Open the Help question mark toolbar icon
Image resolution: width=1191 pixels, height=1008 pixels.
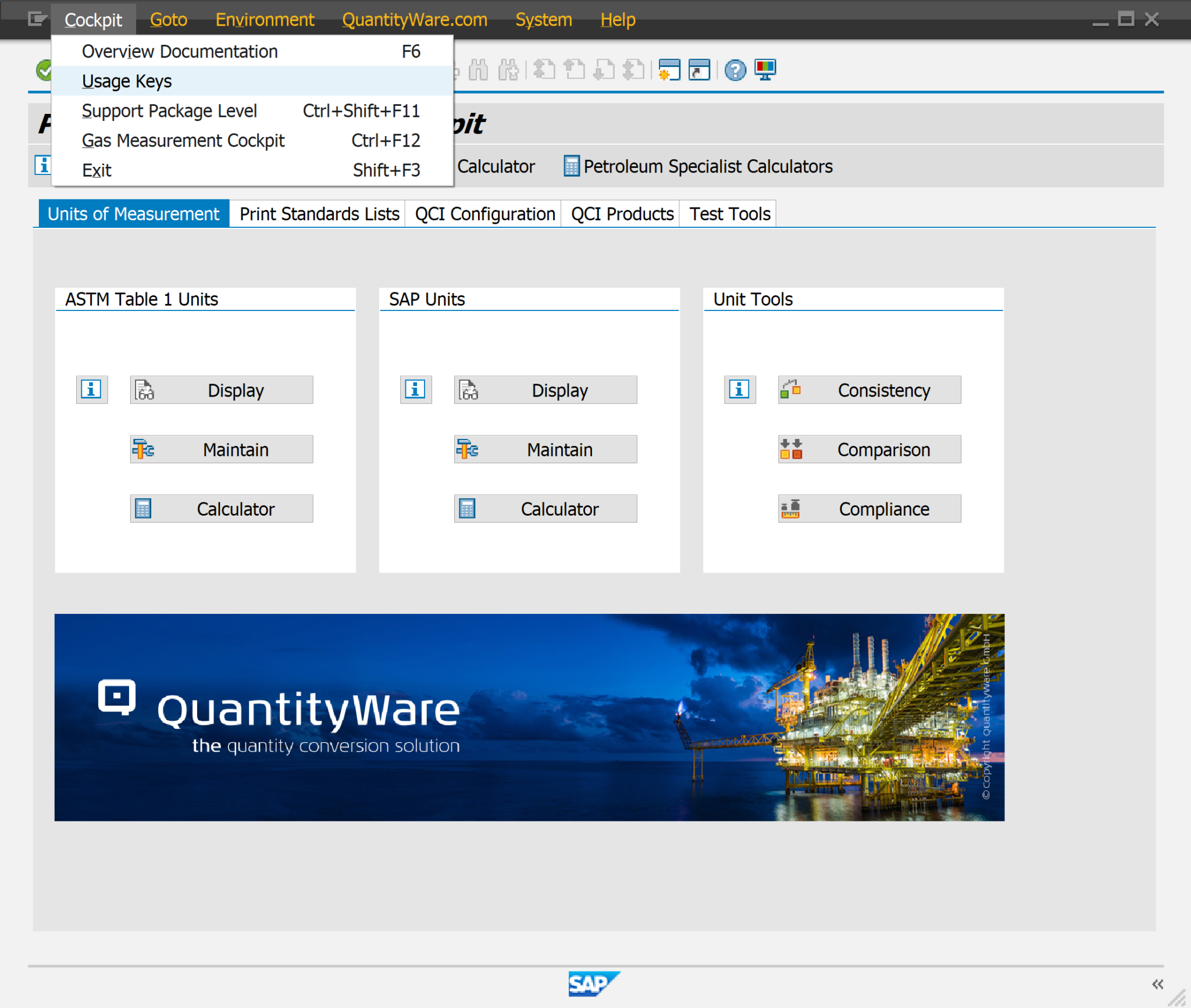[x=735, y=70]
